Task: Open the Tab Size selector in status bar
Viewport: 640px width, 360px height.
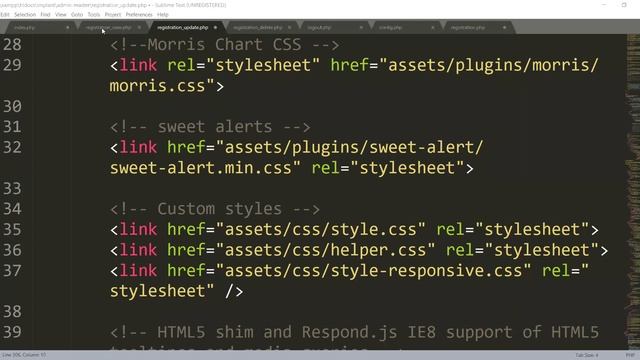Action: click(x=587, y=355)
